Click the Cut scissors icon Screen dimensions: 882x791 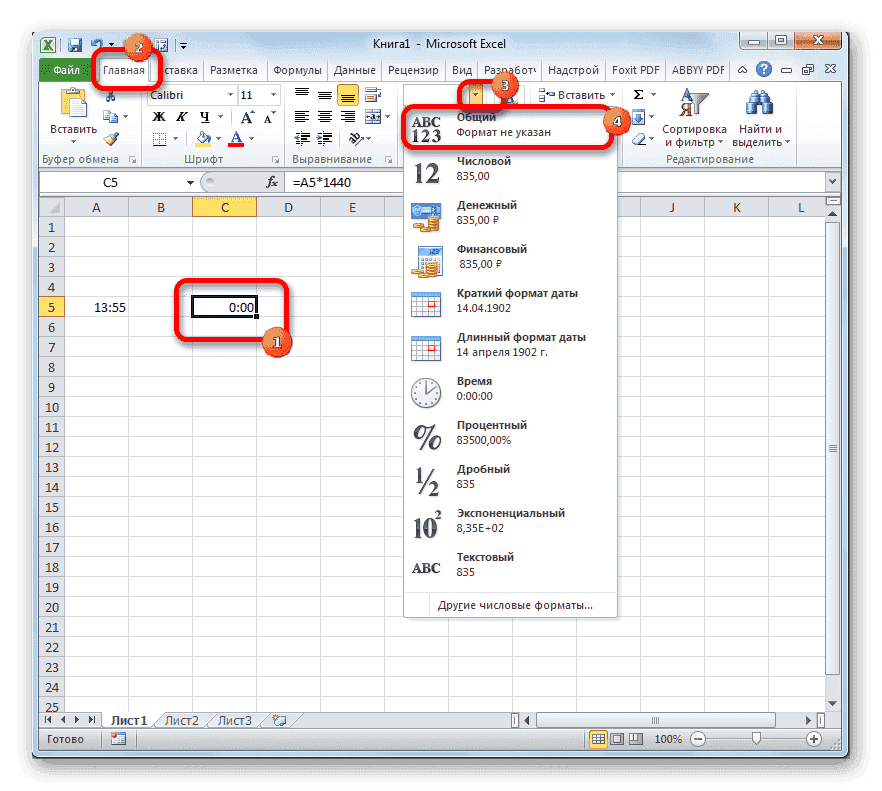110,95
